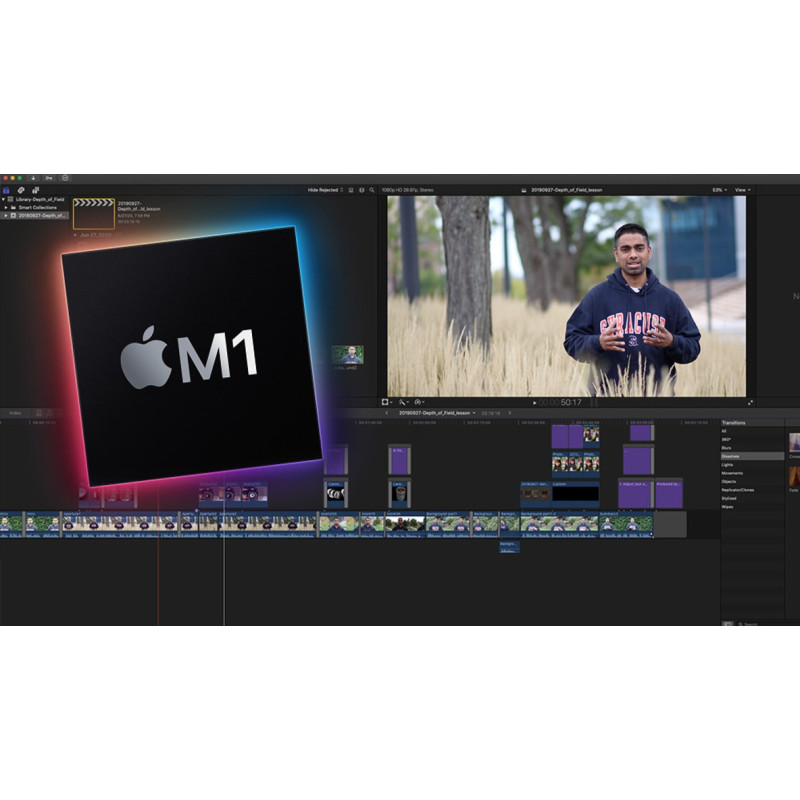Screen dimensions: 800x800
Task: Select the Dissolves transitions category
Action: [x=732, y=456]
